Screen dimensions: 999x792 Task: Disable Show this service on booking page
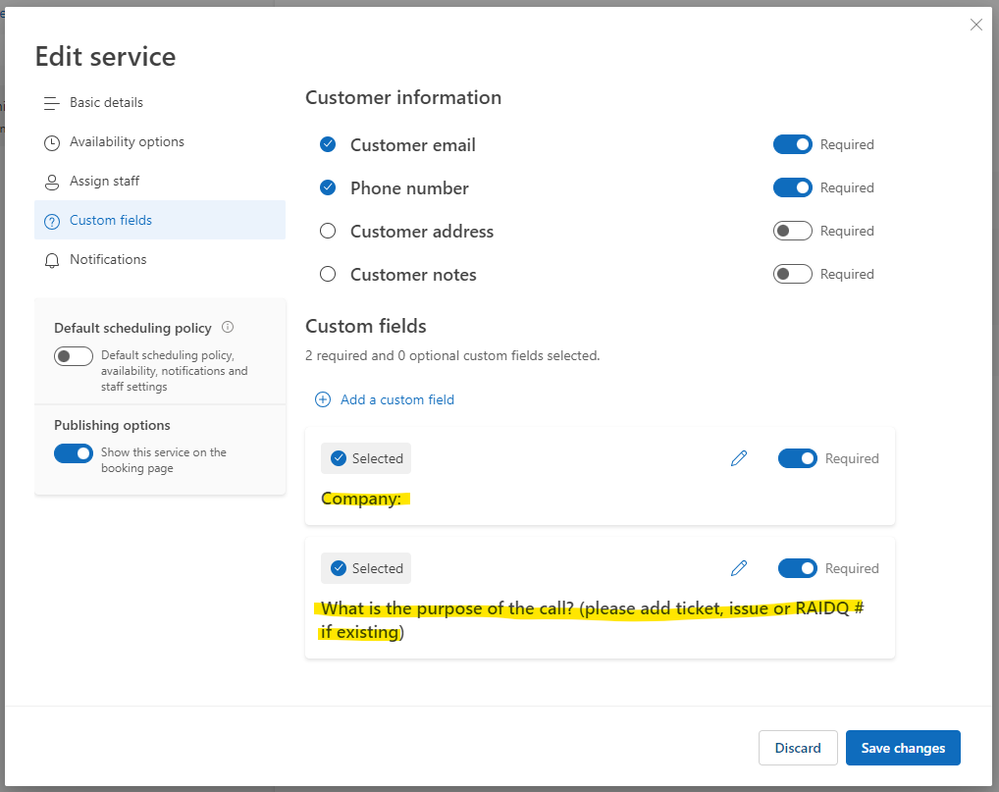coord(73,453)
